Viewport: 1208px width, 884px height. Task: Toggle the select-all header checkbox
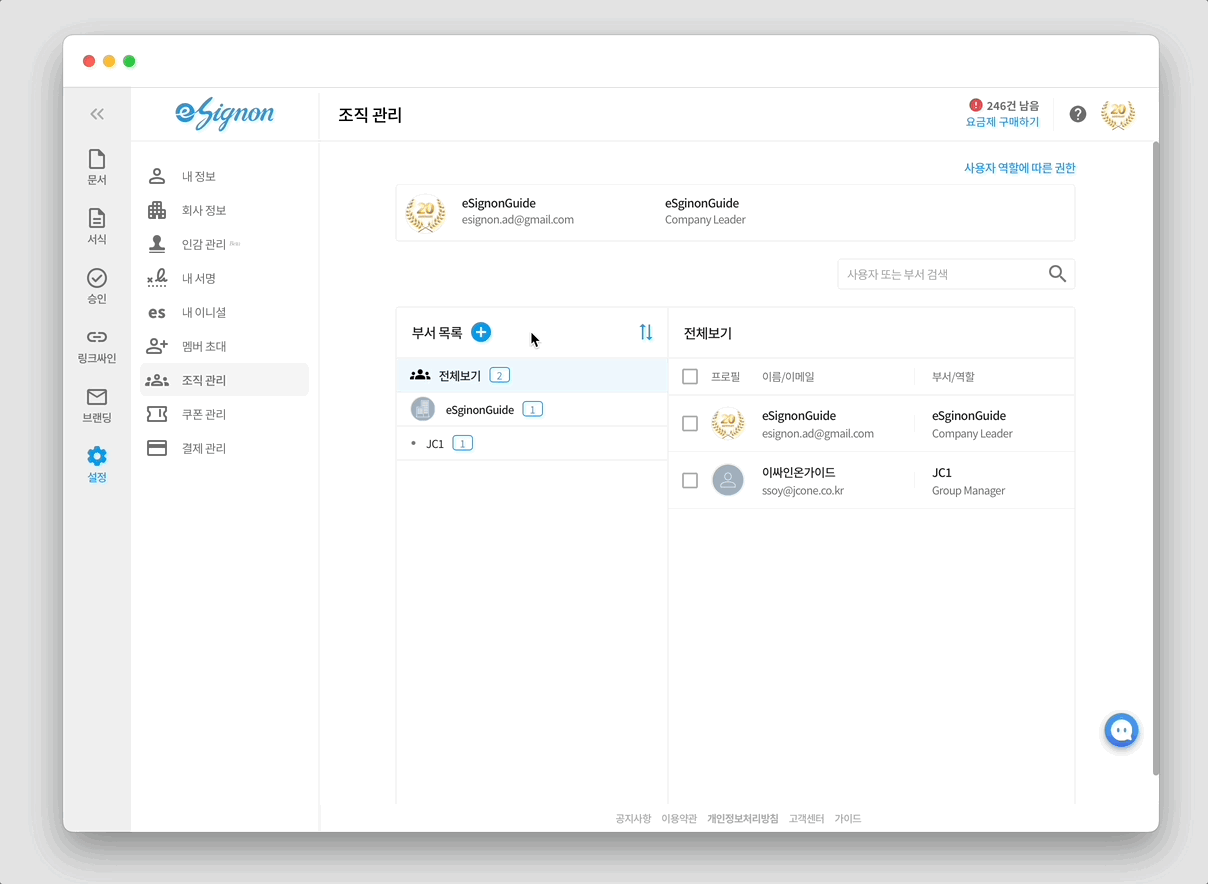[690, 377]
